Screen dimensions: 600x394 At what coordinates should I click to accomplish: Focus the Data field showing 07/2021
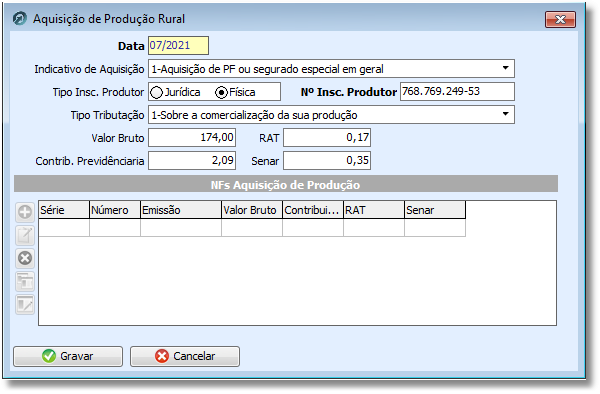click(x=178, y=46)
